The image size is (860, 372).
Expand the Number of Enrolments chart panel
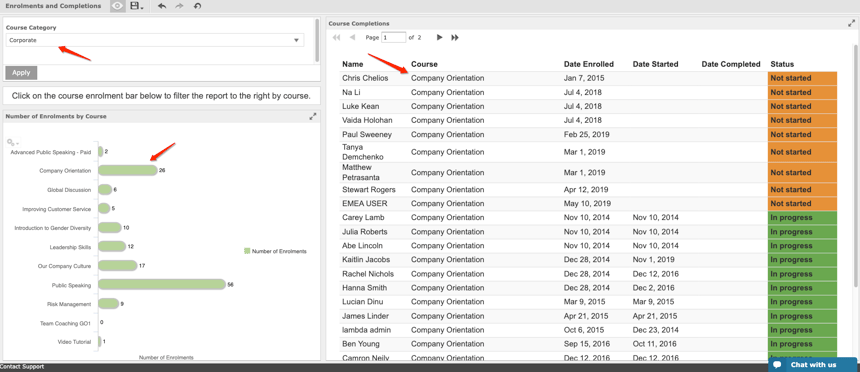tap(313, 116)
